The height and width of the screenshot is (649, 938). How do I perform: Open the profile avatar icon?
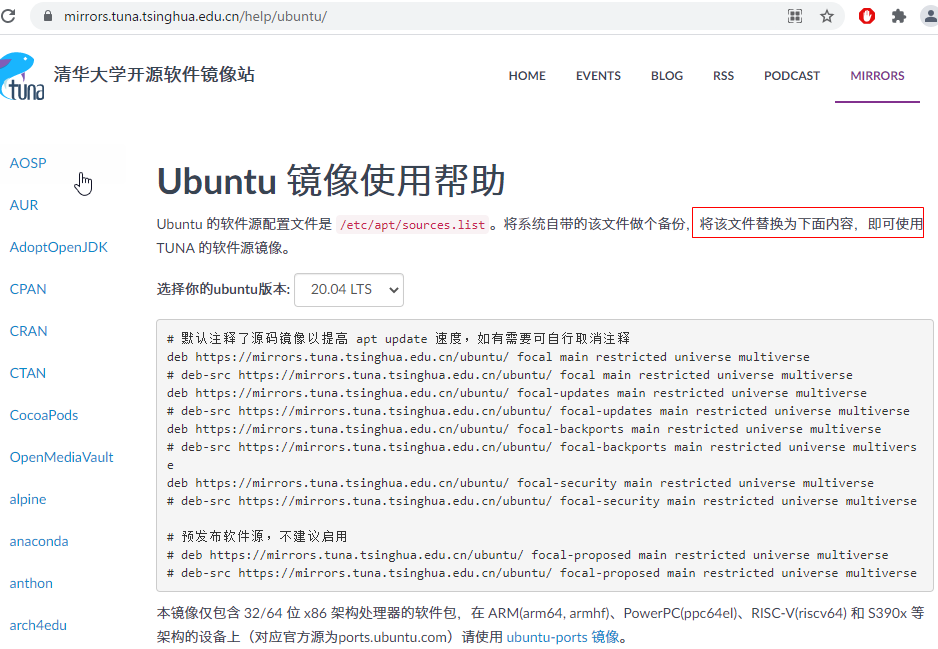[930, 16]
